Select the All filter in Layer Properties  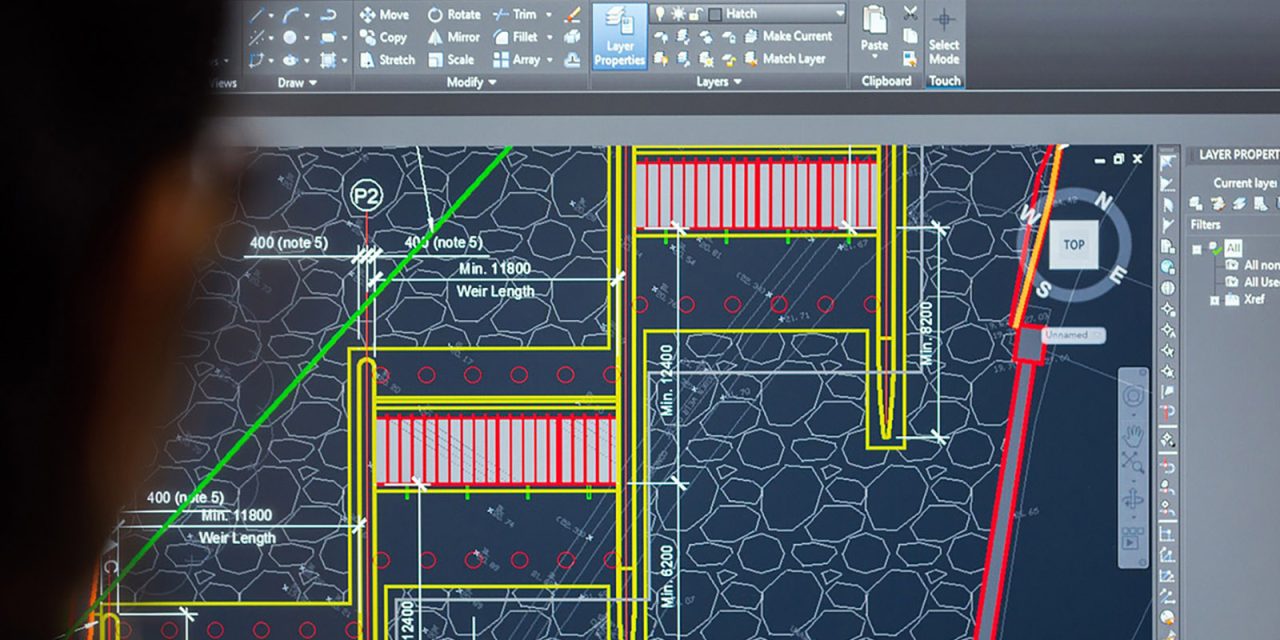pos(1232,248)
